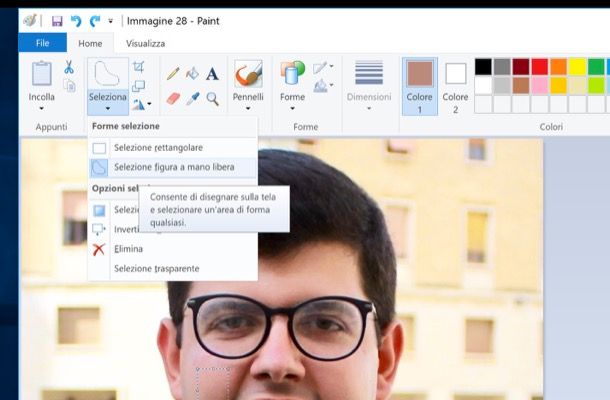Open the Quick Access Toolbar customization arrow
This screenshot has width=610, height=400.
(110, 21)
